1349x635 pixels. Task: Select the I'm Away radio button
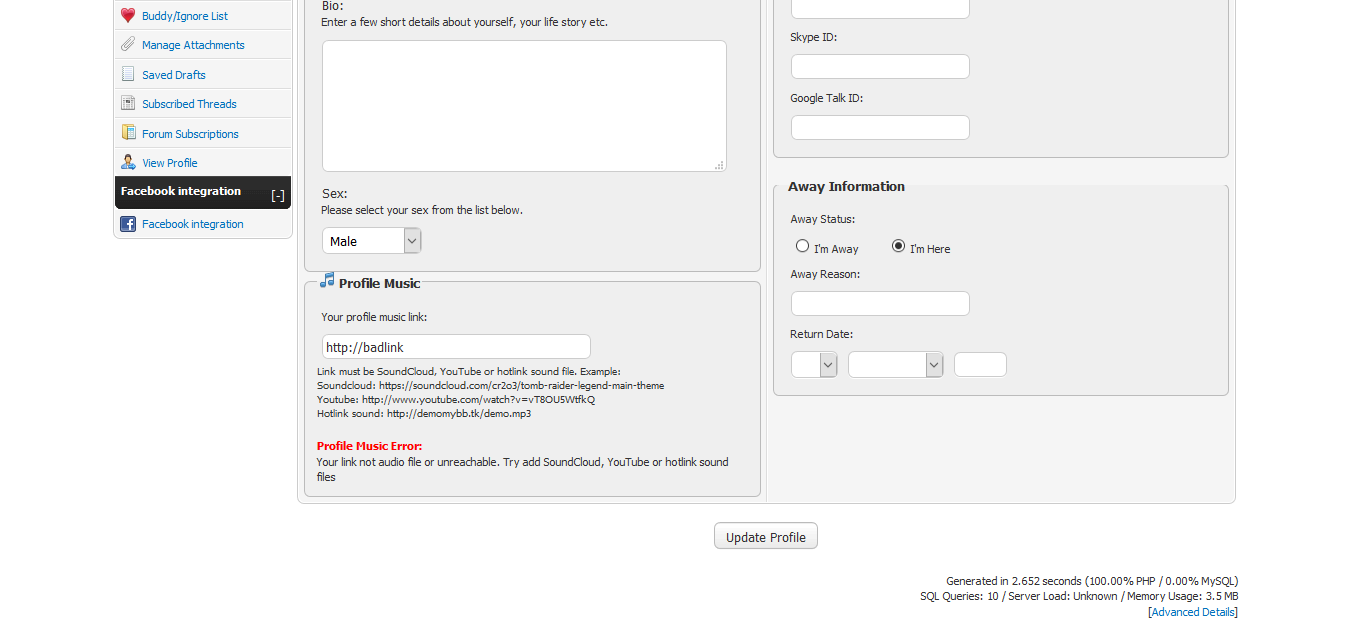[x=802, y=246]
